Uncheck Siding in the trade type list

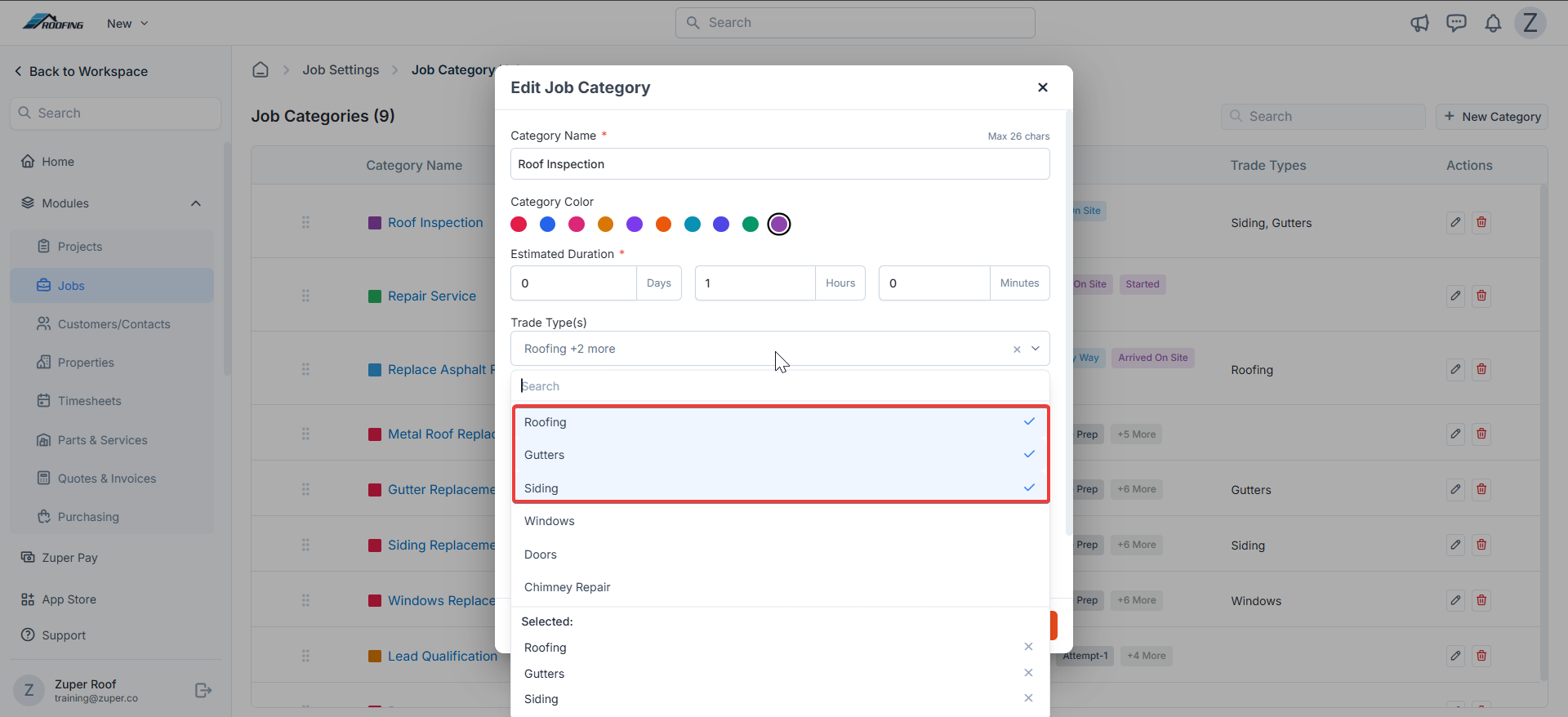click(780, 488)
